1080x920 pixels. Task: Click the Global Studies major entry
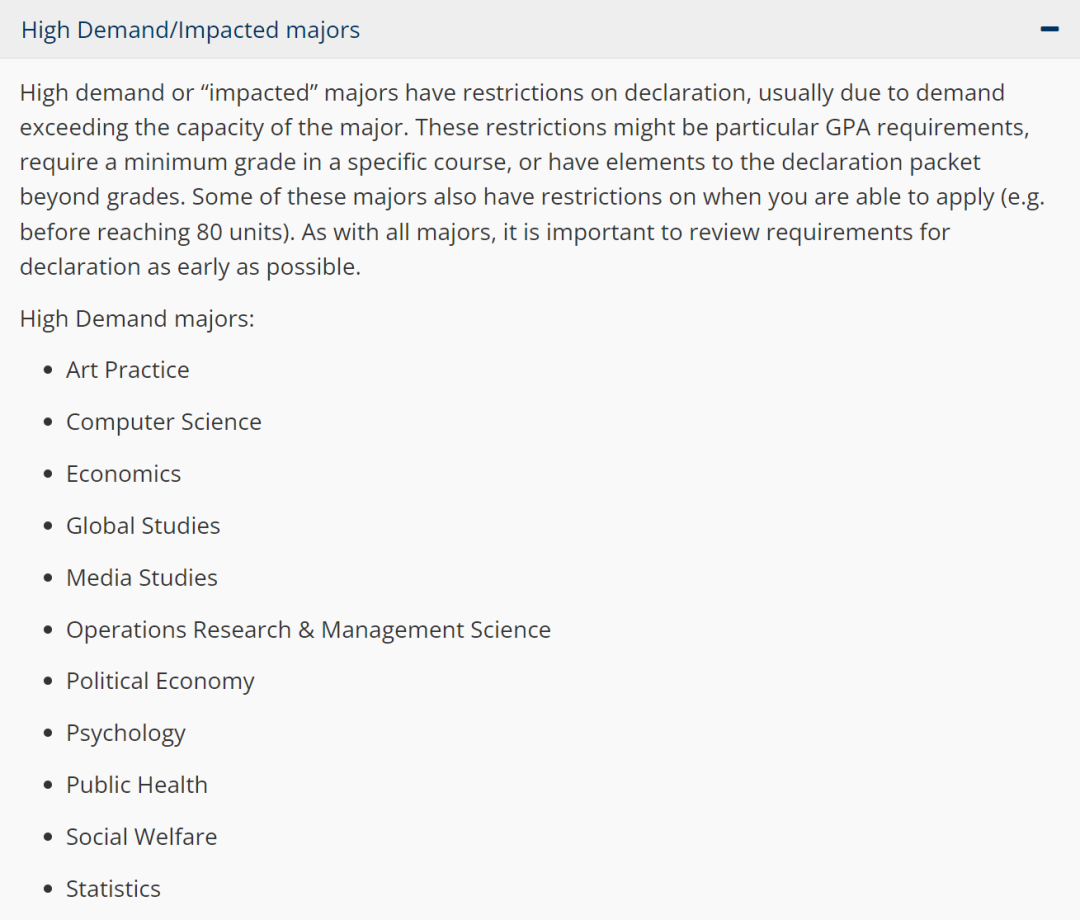[143, 526]
